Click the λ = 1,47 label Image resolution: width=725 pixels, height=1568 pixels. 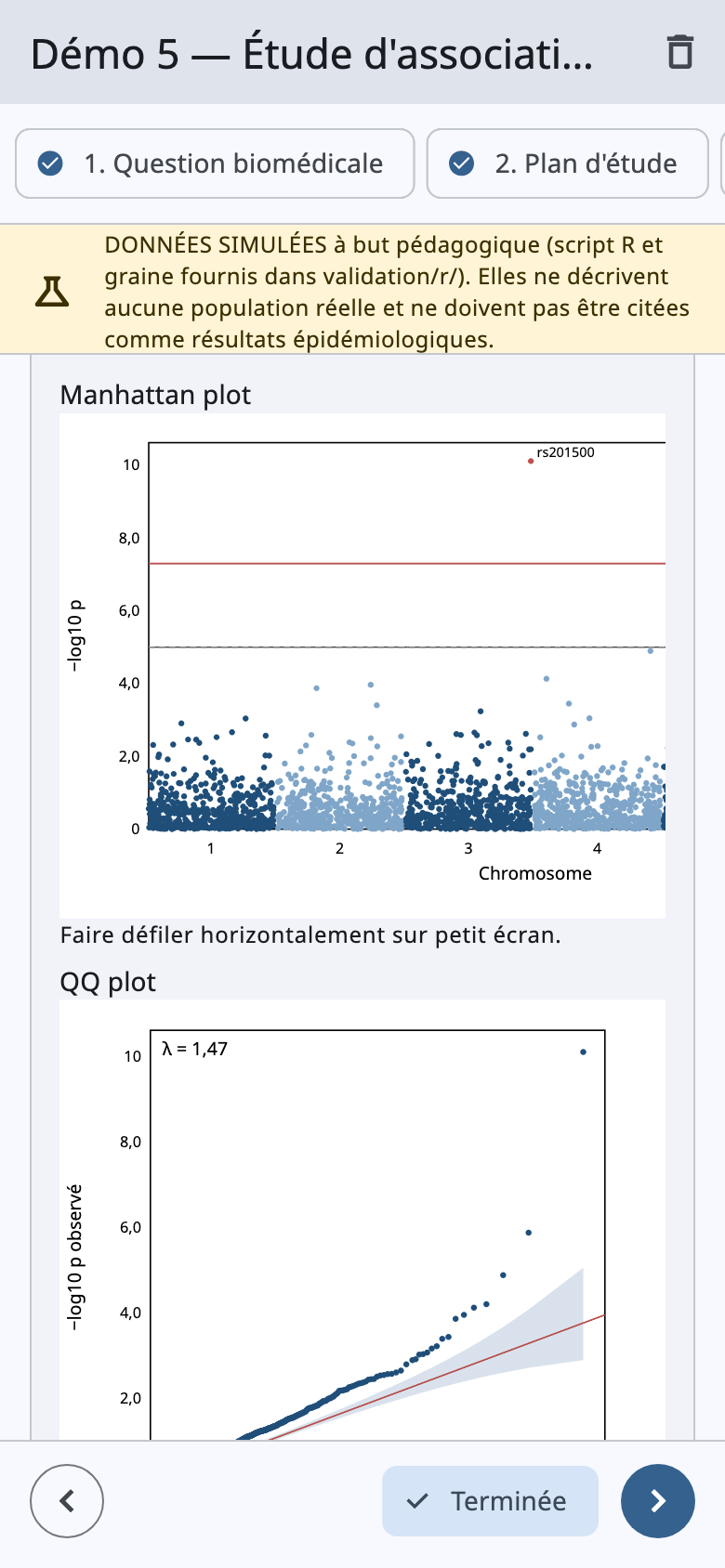tap(195, 1049)
